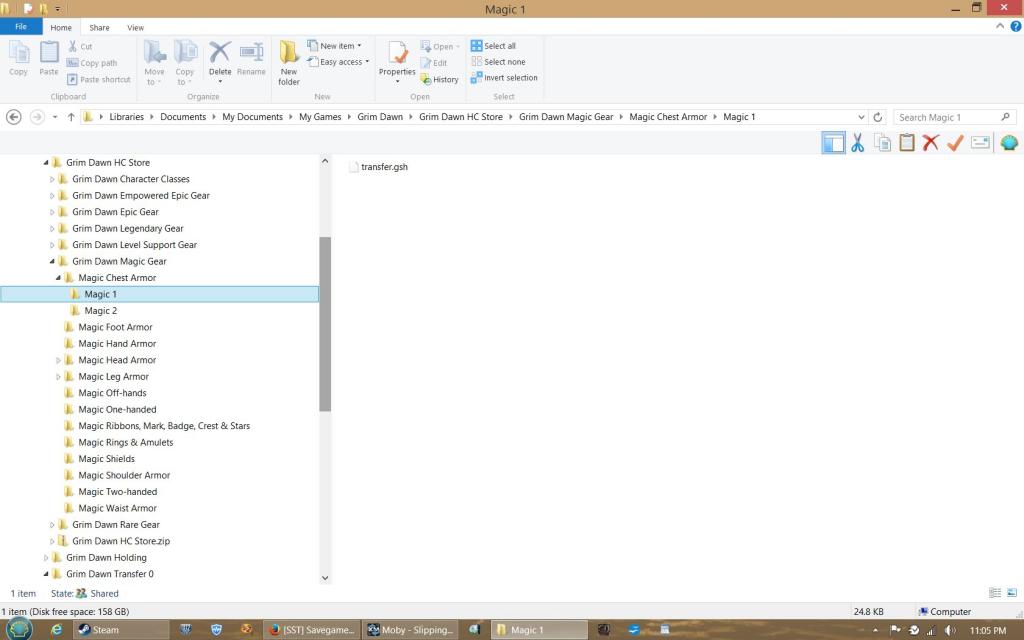
Task: Expand the Magic Head Armor node
Action: 58,360
